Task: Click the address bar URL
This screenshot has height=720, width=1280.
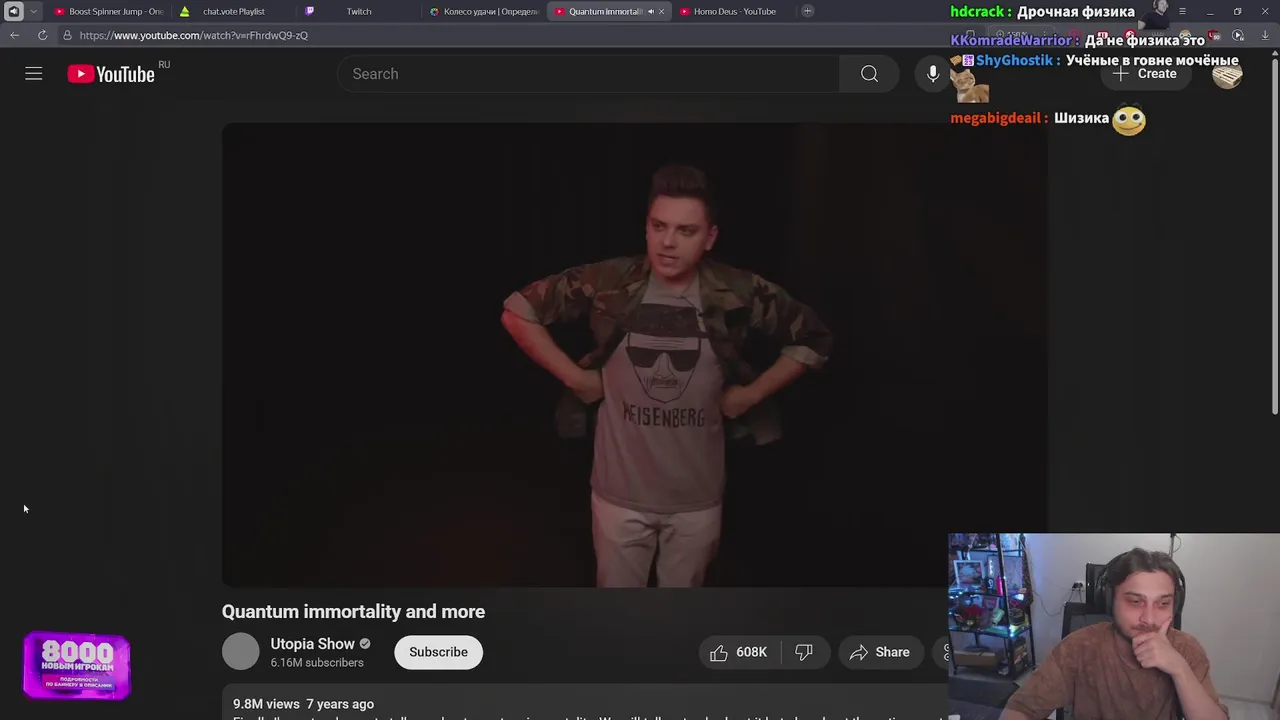Action: click(x=194, y=35)
